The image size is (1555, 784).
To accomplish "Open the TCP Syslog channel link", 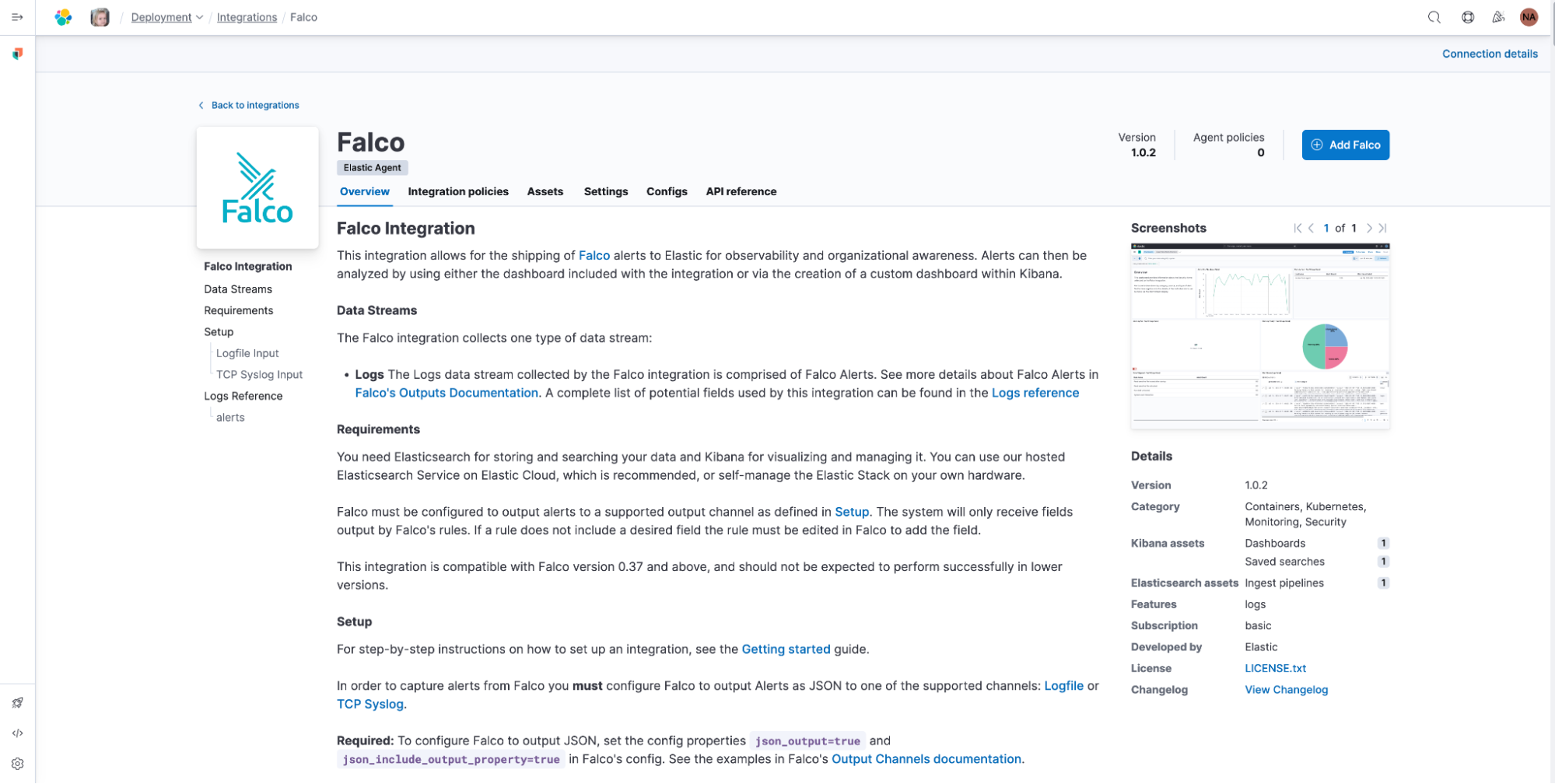I will tap(370, 704).
